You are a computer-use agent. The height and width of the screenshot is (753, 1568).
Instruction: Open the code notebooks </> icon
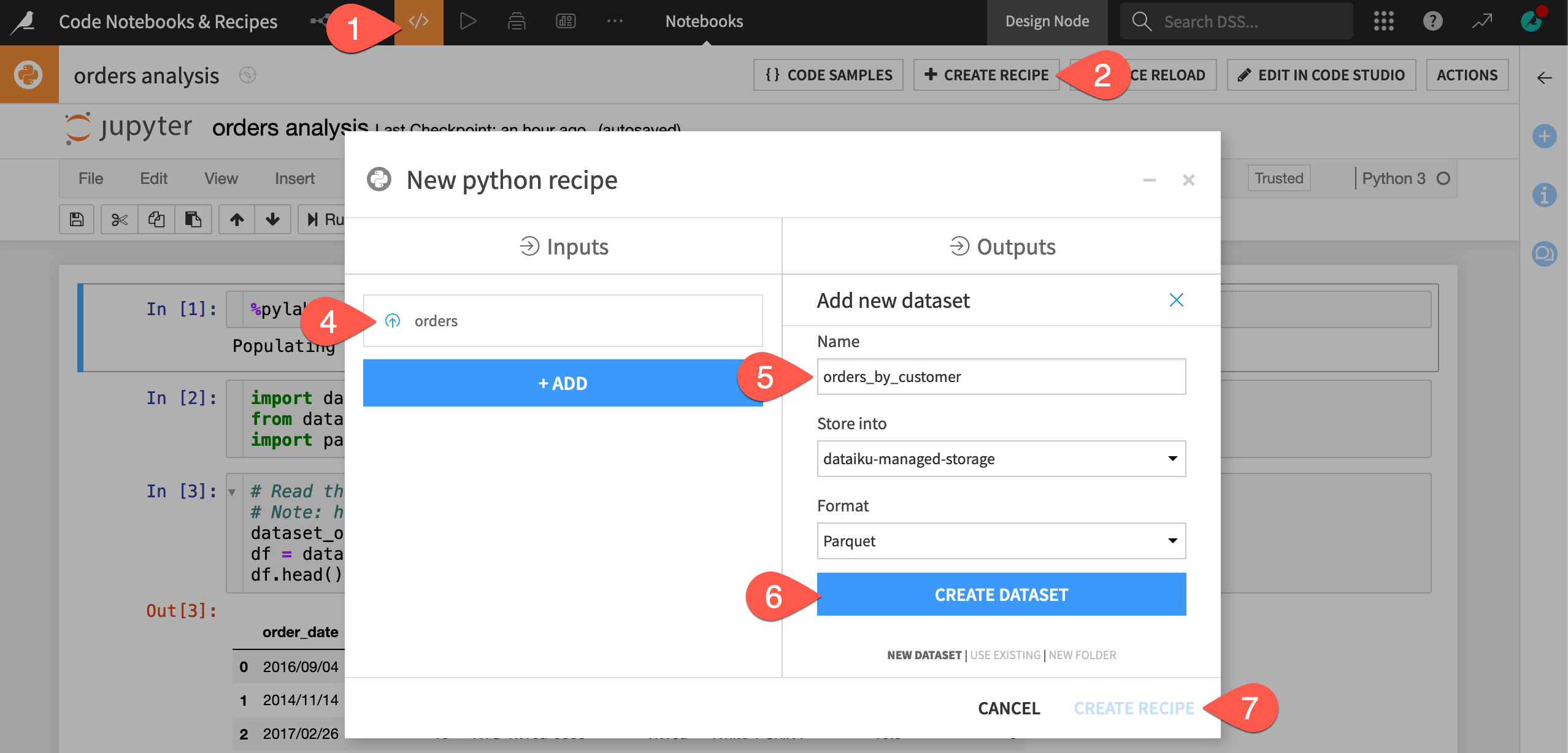[x=417, y=21]
